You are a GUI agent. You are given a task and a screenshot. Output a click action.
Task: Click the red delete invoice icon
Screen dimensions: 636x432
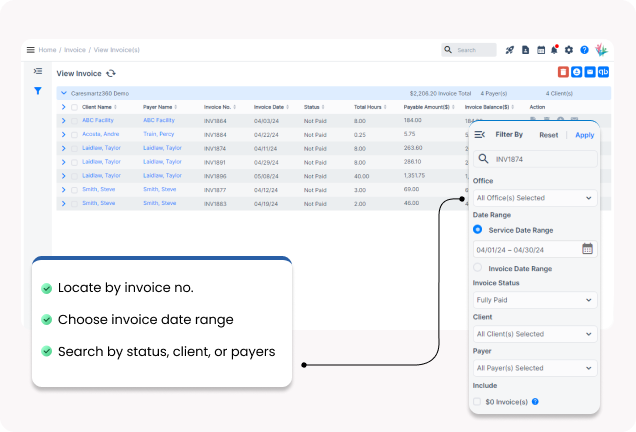tap(563, 72)
